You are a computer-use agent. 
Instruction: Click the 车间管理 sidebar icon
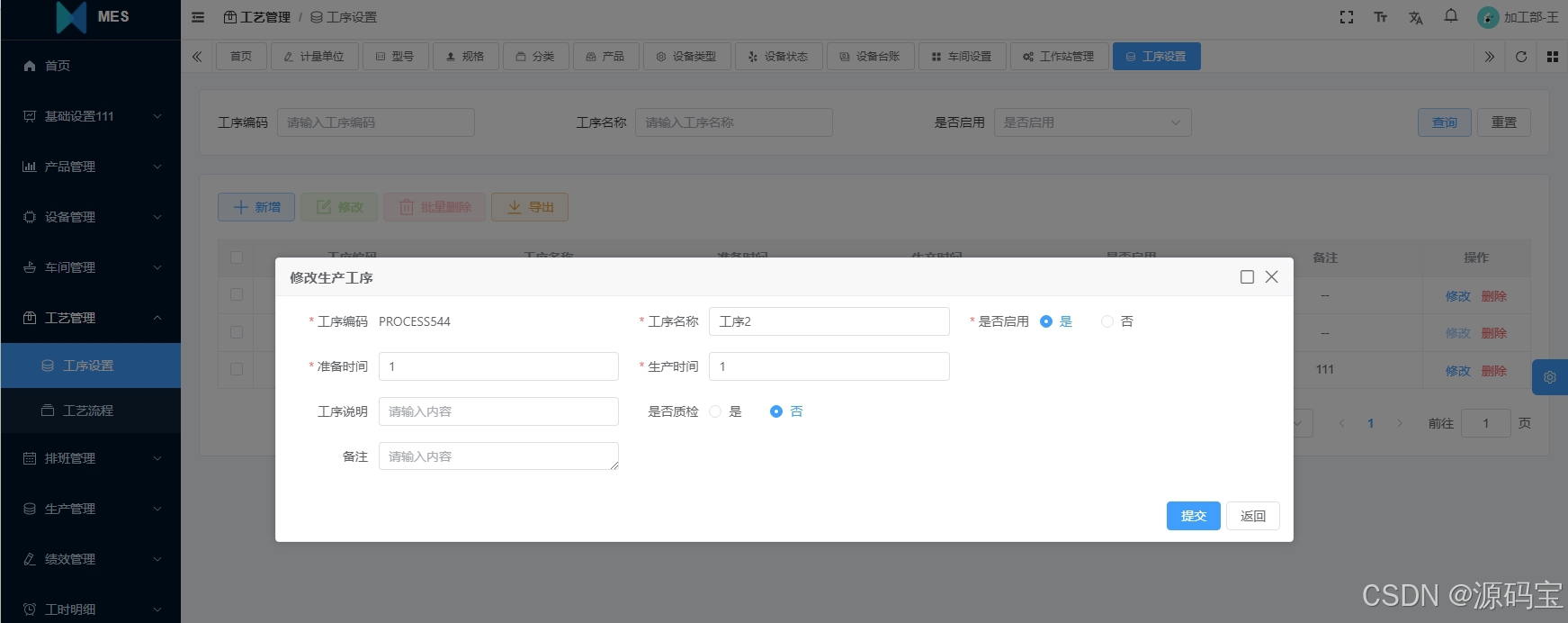coord(30,267)
